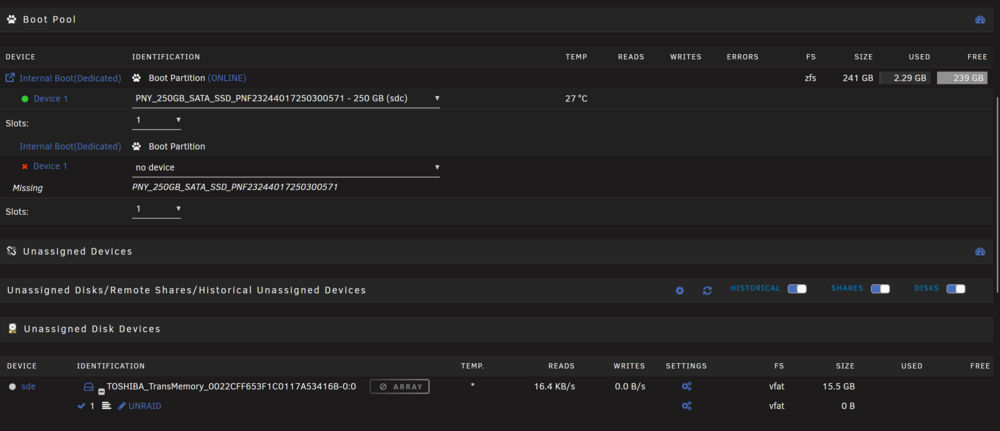This screenshot has width=1000, height=431.
Task: Click the 16.4 KB/s reads value
Action: click(x=554, y=386)
